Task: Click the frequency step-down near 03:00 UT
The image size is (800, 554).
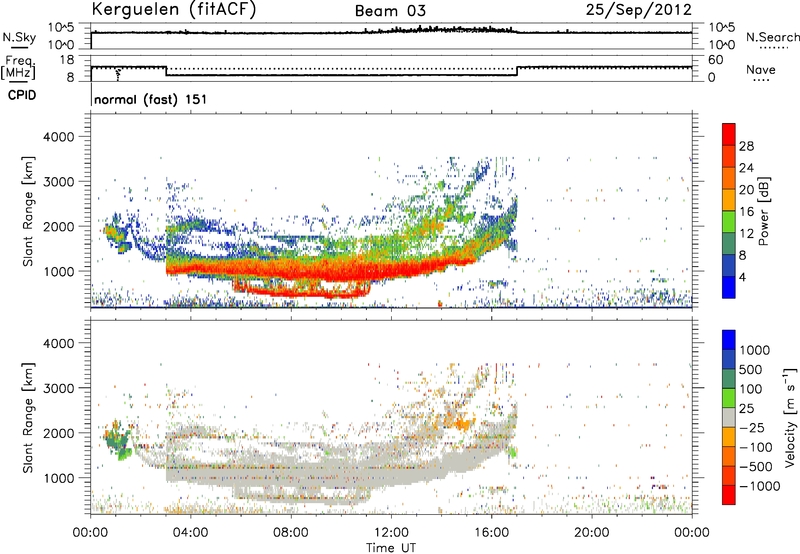Action: pos(166,71)
